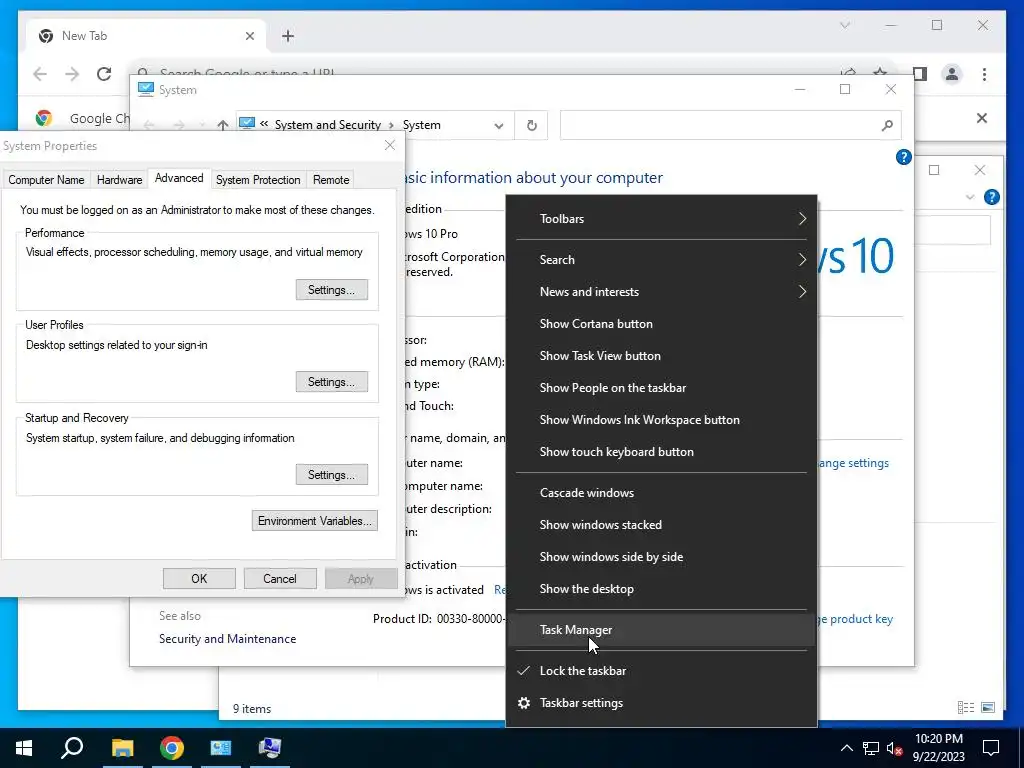Screen dimensions: 1024x768
Task: Open network status tray icon
Action: (x=871, y=748)
